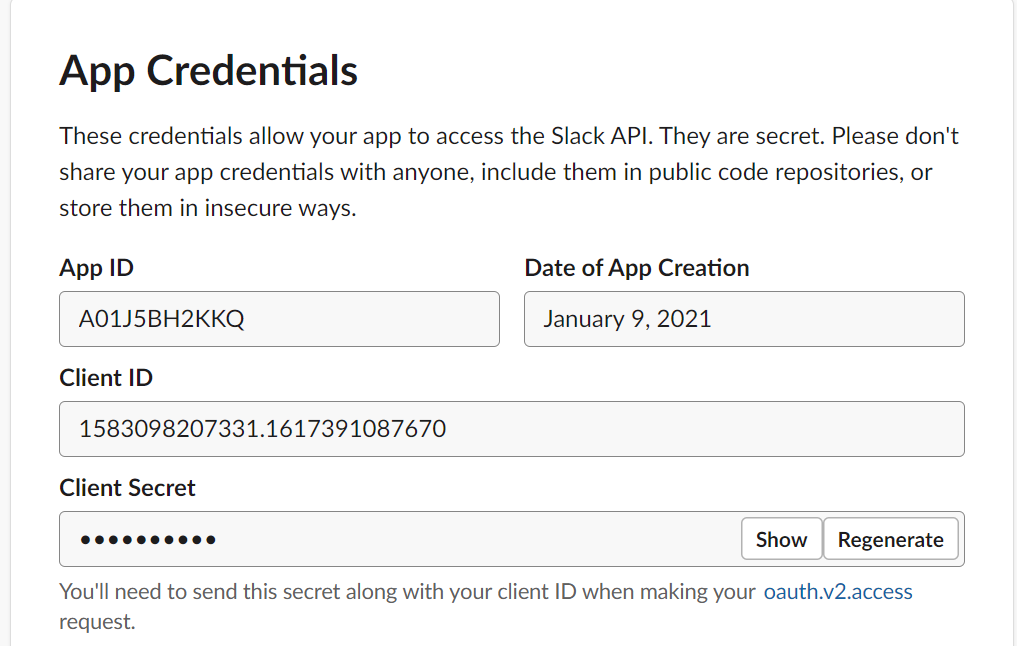Image resolution: width=1017 pixels, height=646 pixels.
Task: Click the Client ID label
Action: [x=106, y=378]
